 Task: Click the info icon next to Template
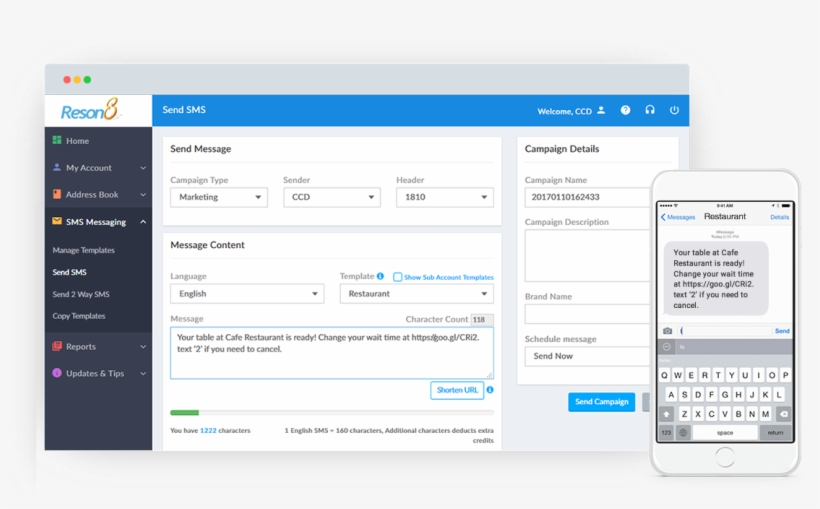[380, 276]
